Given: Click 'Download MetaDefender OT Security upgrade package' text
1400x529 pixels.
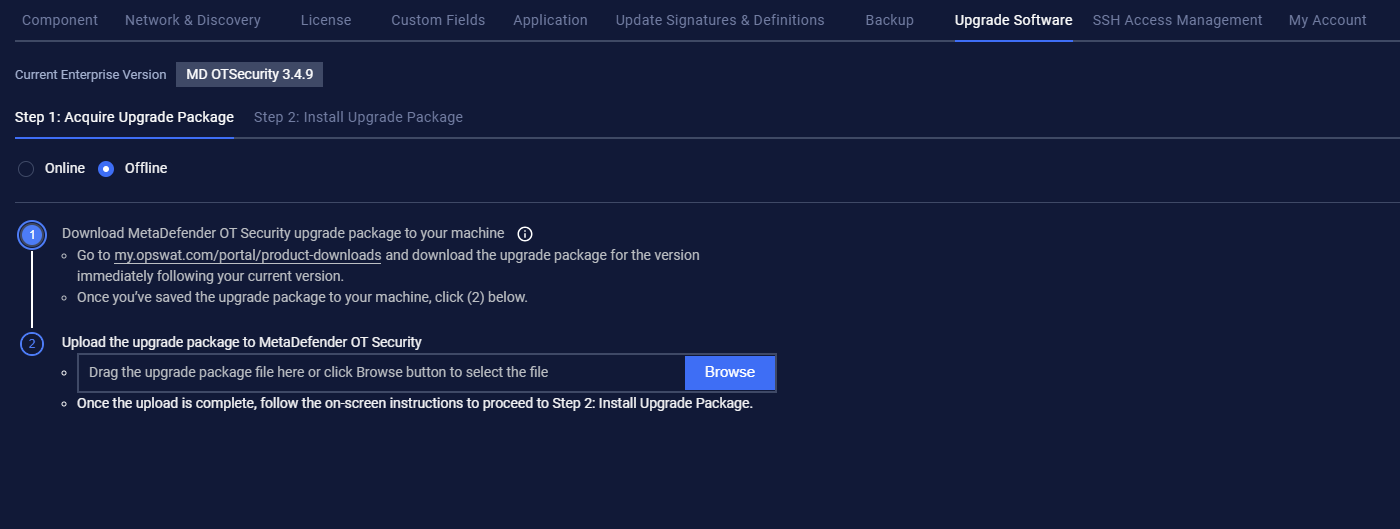Looking at the screenshot, I should pyautogui.click(x=283, y=233).
